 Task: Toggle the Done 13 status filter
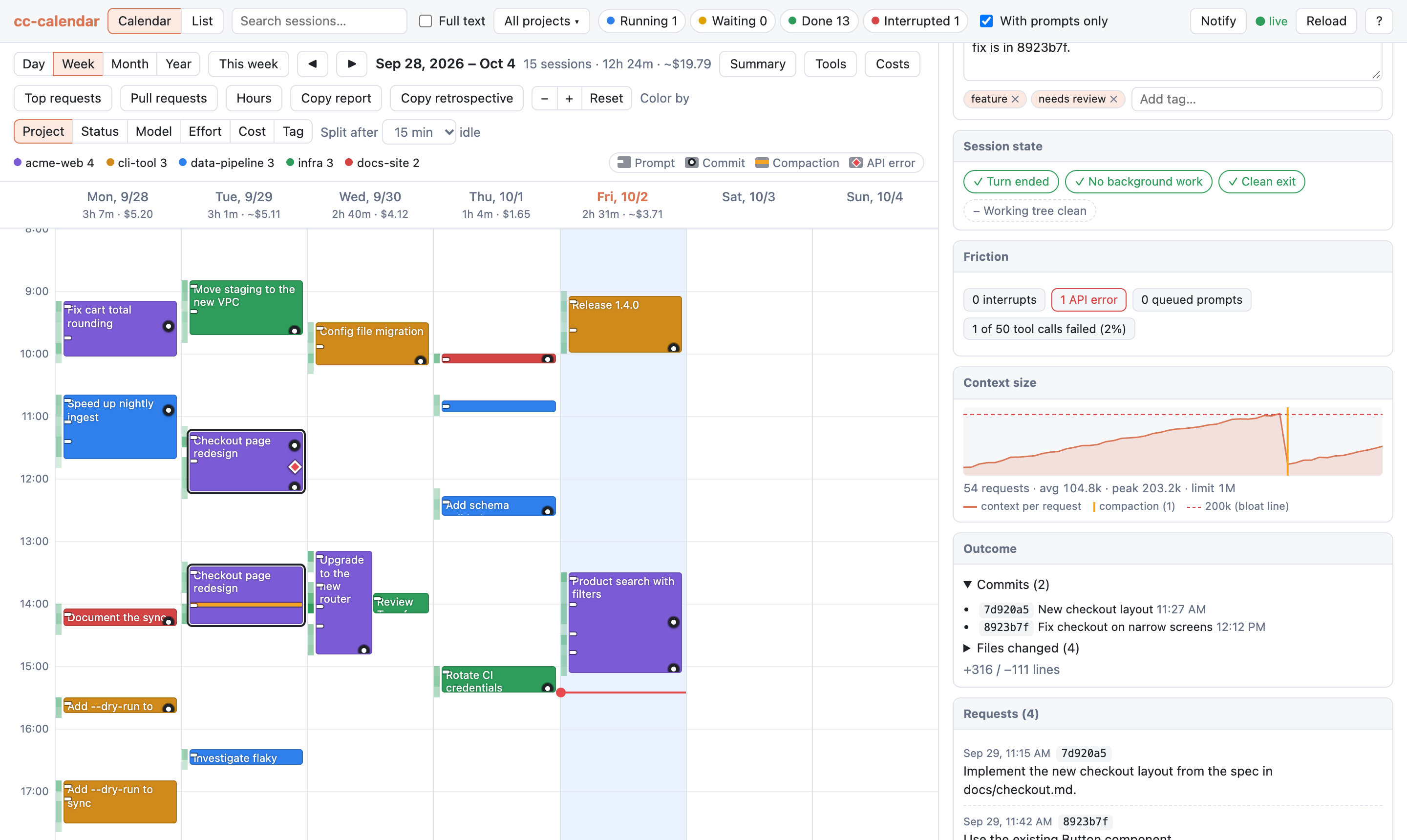[x=819, y=21]
